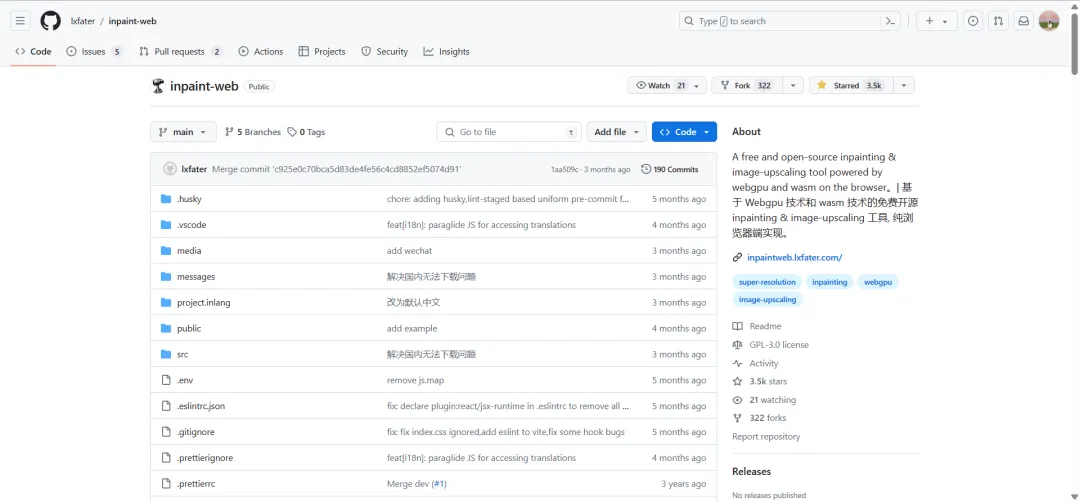
Task: Click the .husky folder icon
Action: click(x=165, y=199)
